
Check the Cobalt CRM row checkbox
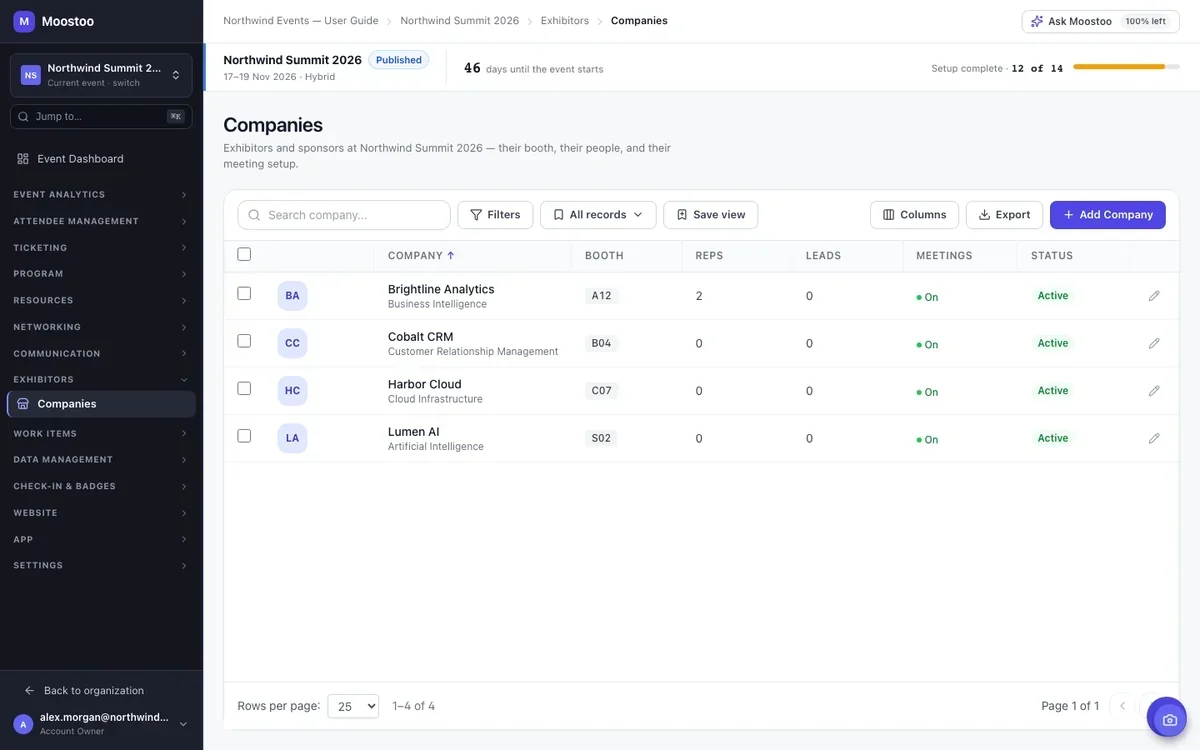[x=244, y=341]
